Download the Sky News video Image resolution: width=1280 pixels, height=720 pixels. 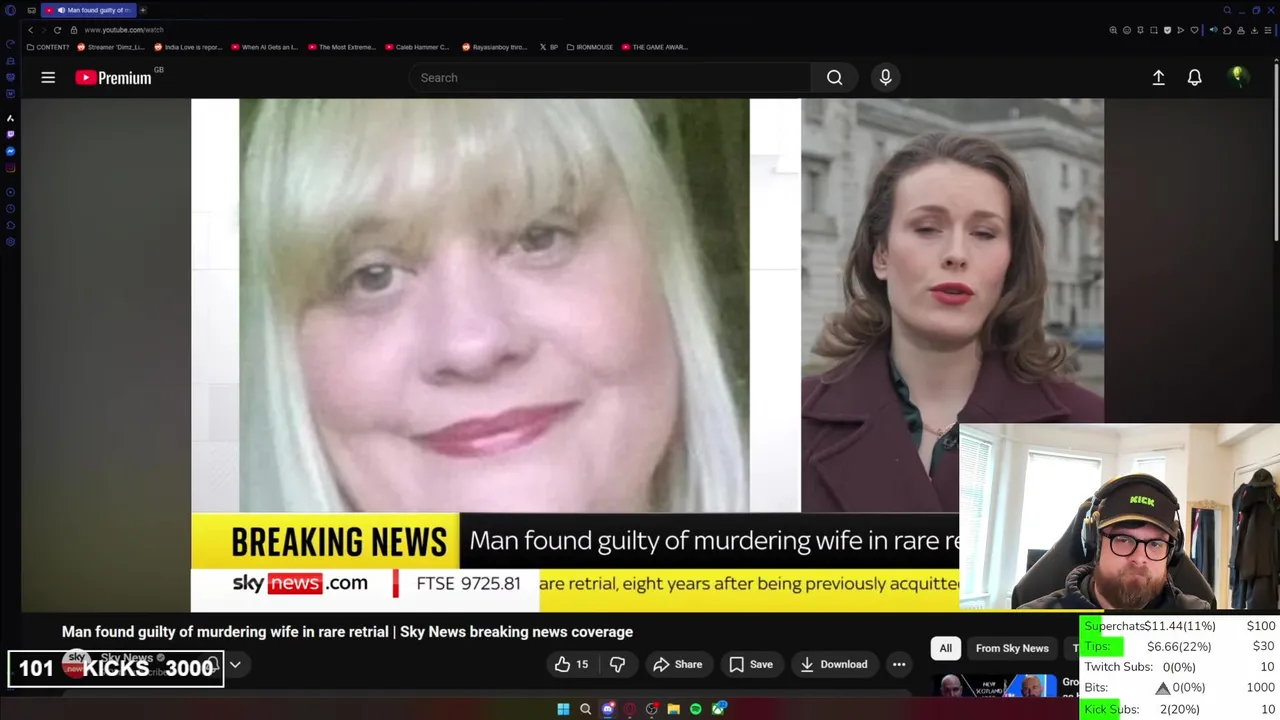[833, 664]
